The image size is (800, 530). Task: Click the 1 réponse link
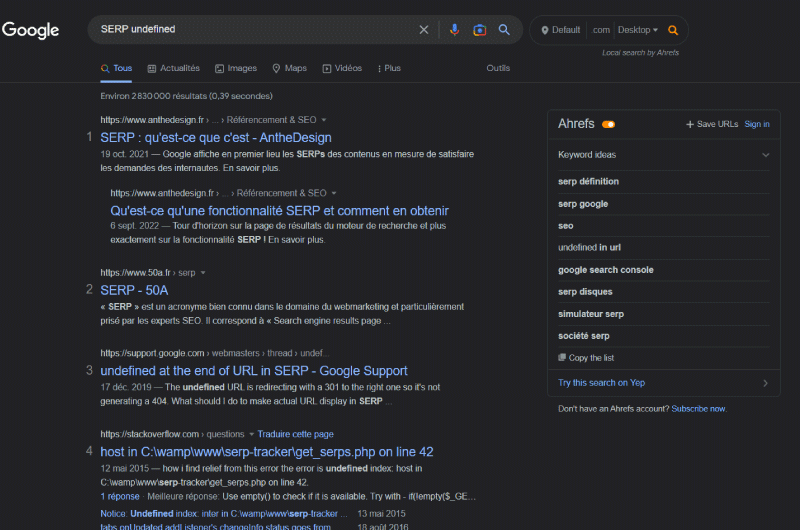tap(120, 496)
